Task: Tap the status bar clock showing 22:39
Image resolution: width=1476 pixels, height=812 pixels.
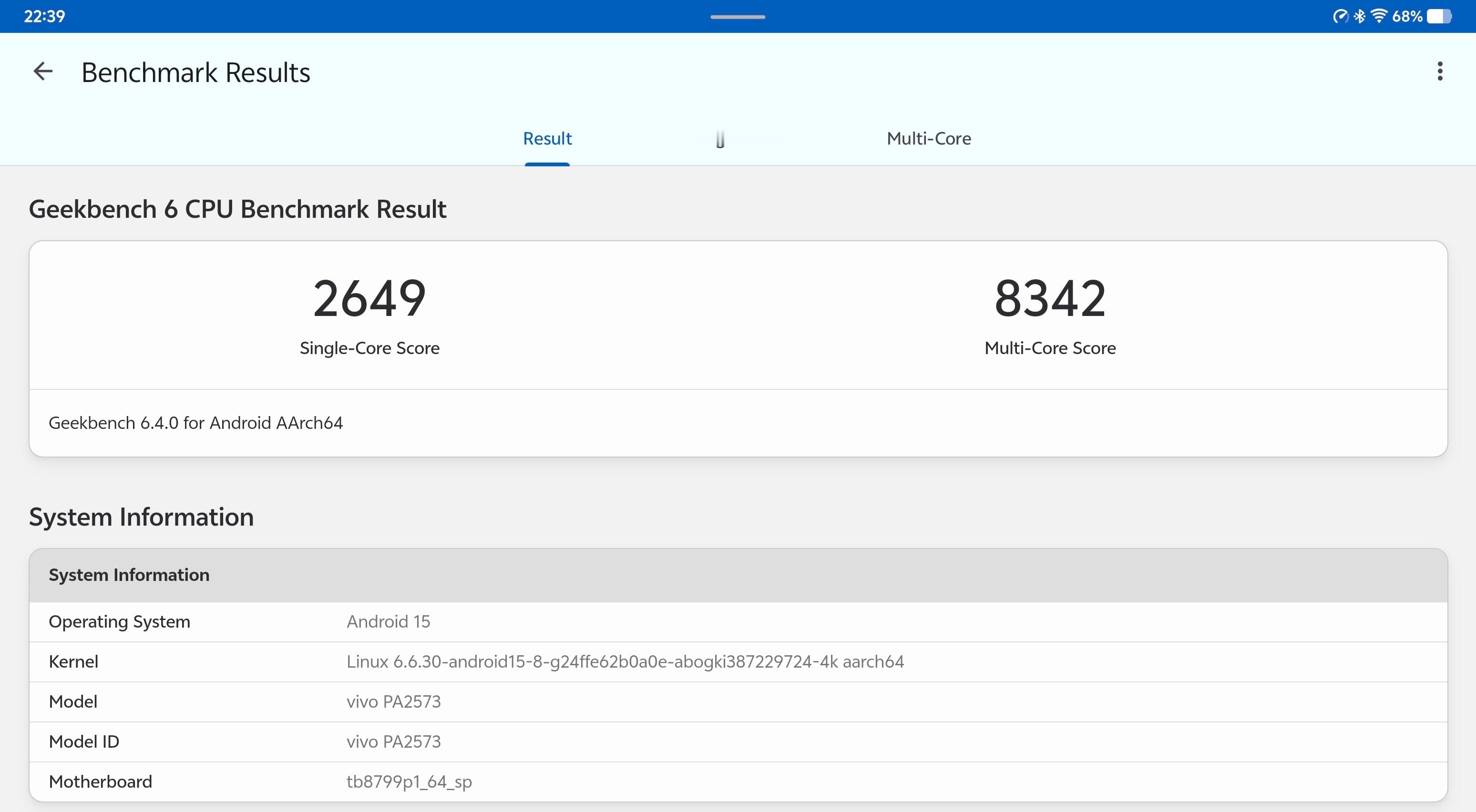Action: 44,16
